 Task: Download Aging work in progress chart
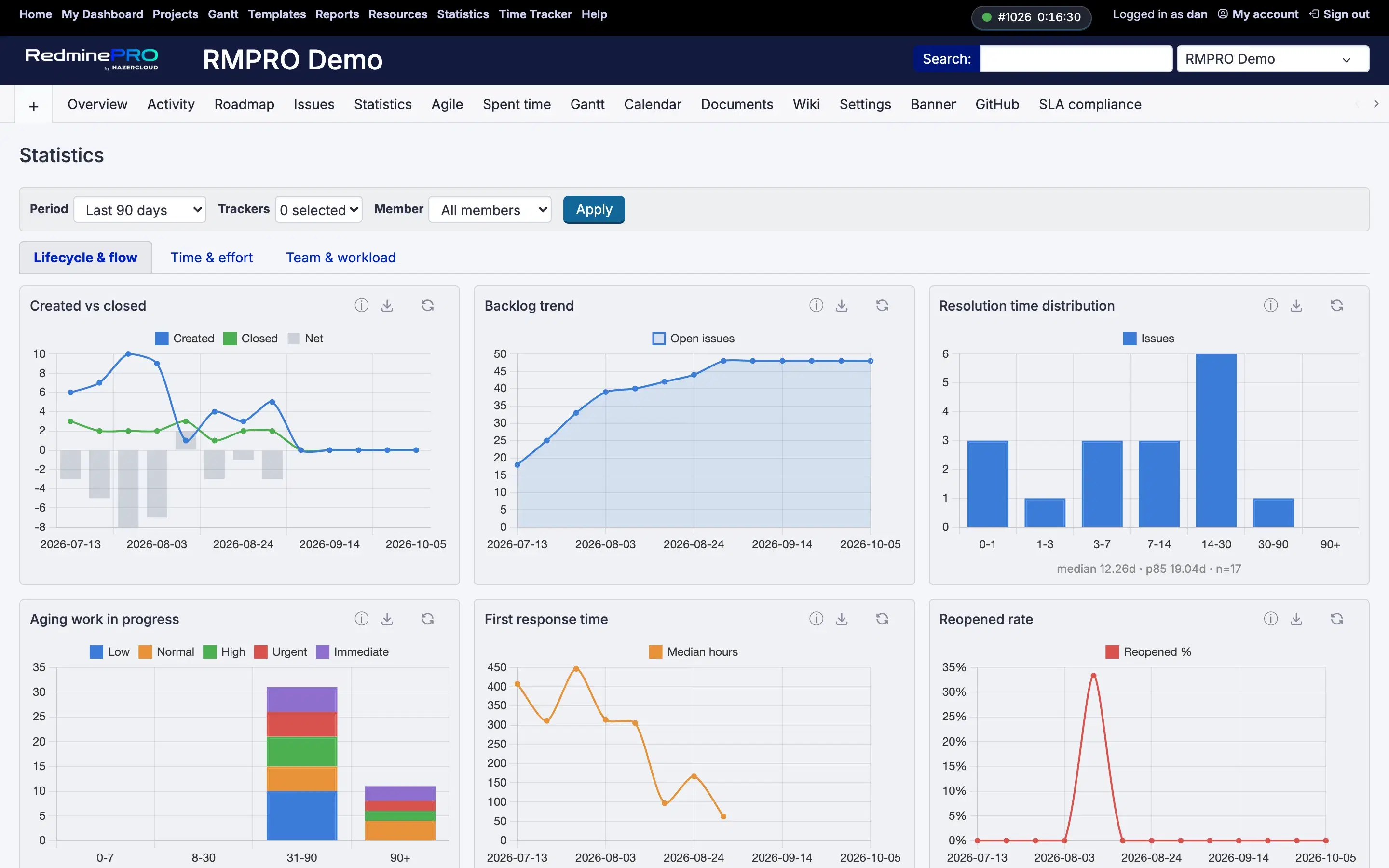387,619
